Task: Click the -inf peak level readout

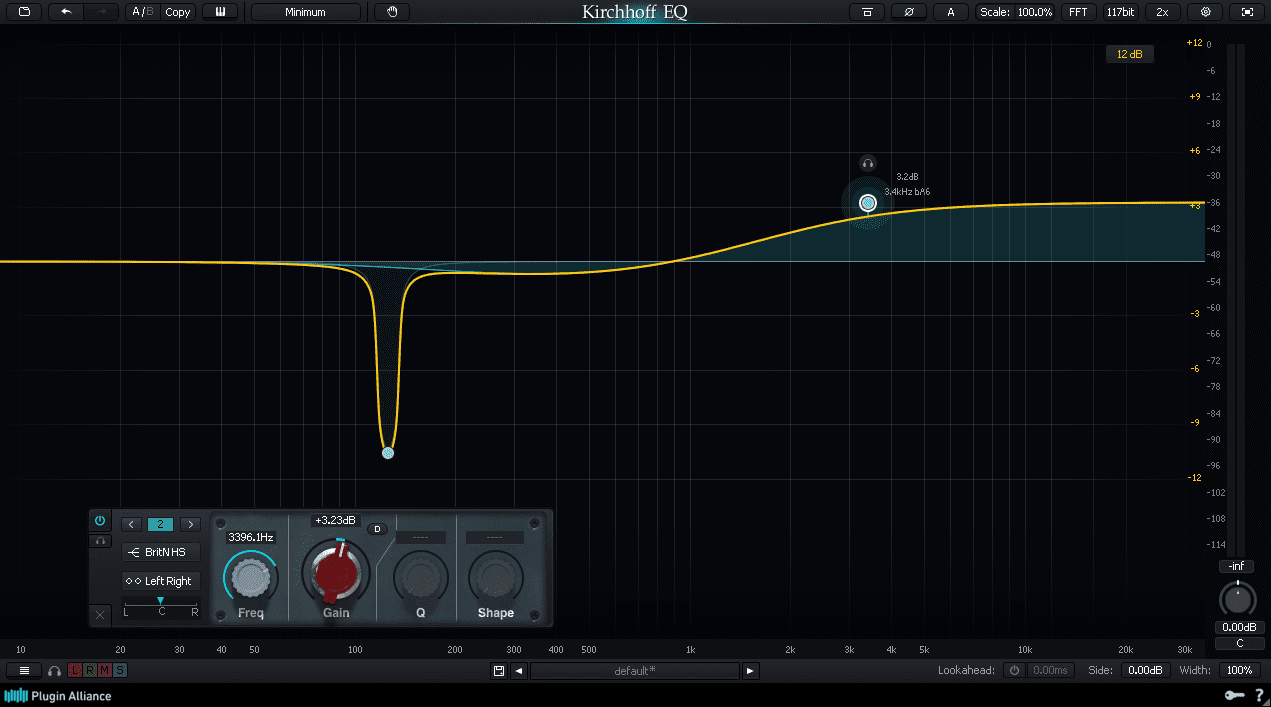Action: click(1237, 567)
